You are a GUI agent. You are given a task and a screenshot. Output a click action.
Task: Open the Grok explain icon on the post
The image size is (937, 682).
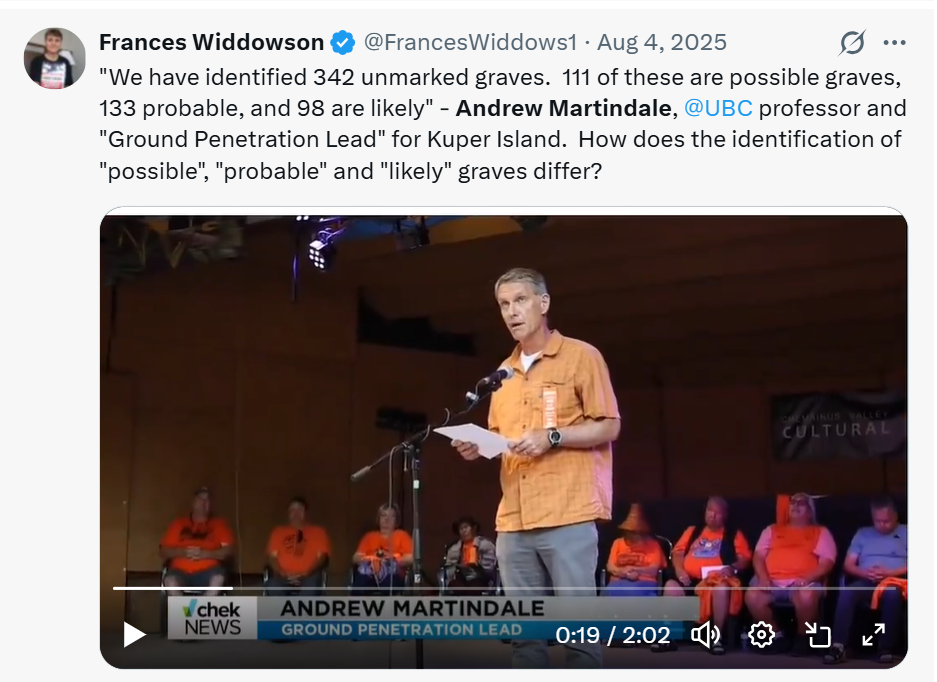tap(852, 42)
